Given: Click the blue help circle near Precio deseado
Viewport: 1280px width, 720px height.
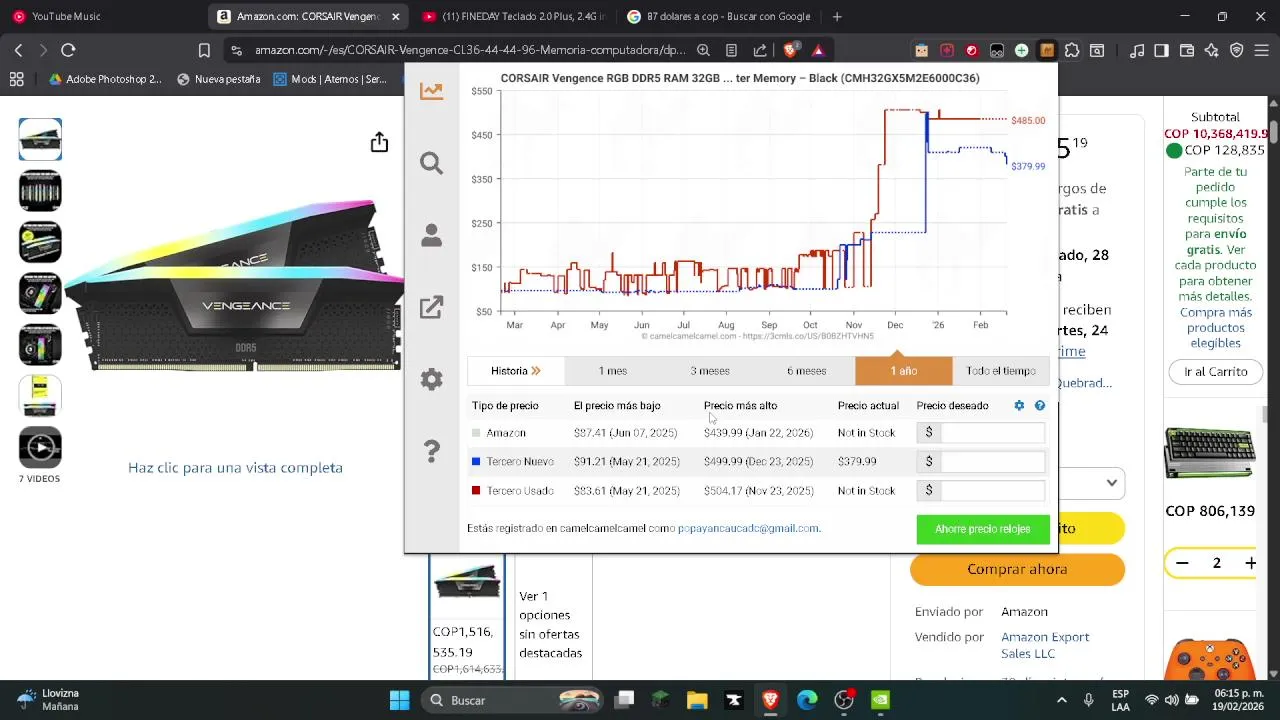Looking at the screenshot, I should click(x=1040, y=405).
